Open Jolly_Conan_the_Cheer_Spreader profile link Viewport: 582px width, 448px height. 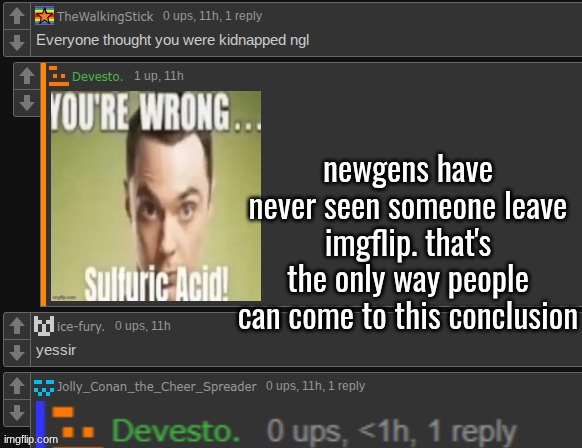coord(156,387)
